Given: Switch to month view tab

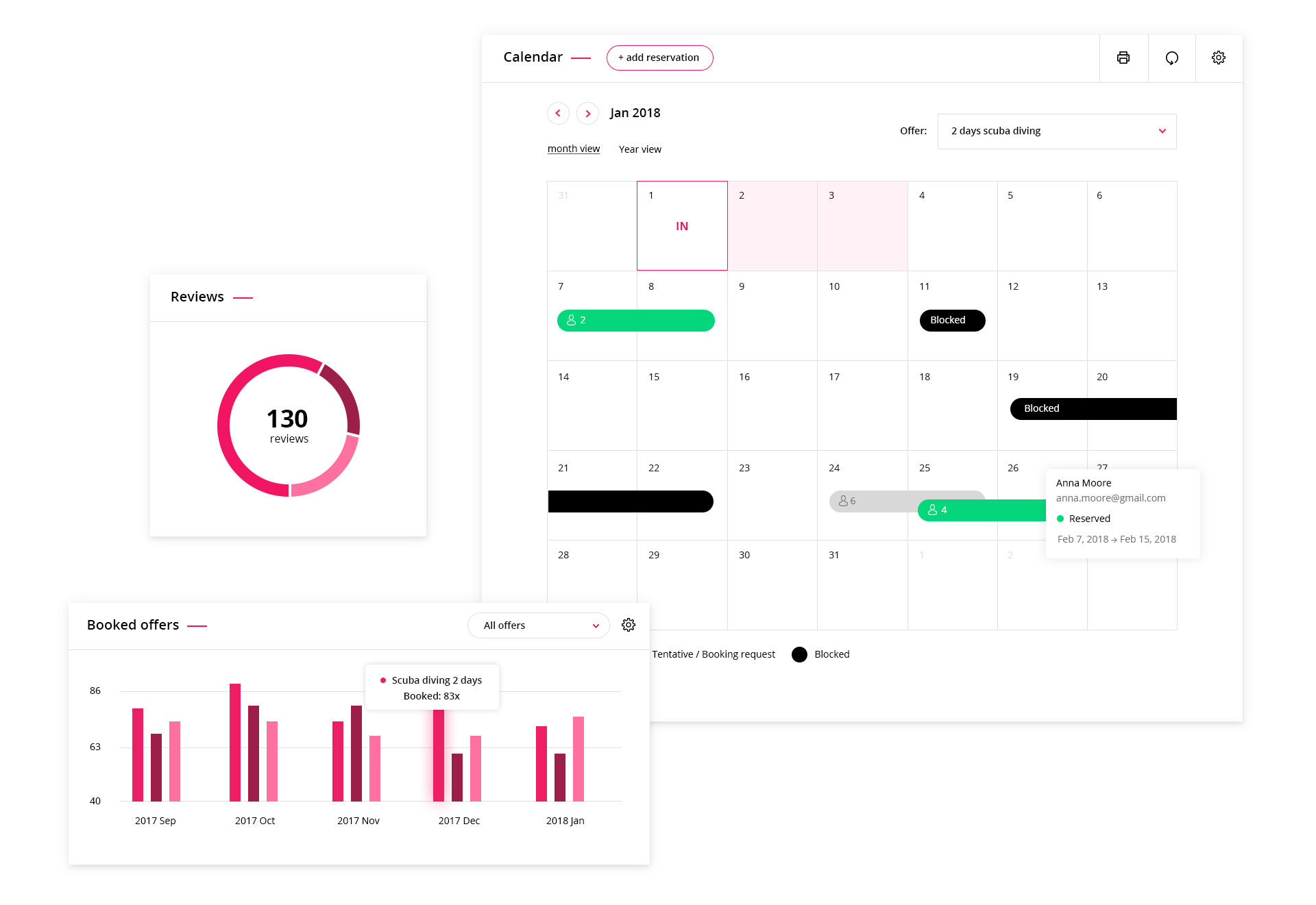Looking at the screenshot, I should tap(572, 149).
